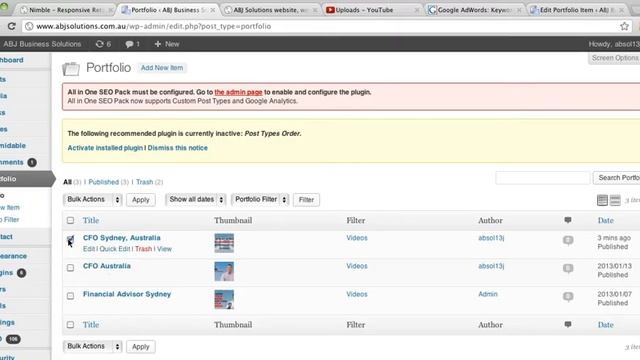Sort by Title column header

click(91, 220)
